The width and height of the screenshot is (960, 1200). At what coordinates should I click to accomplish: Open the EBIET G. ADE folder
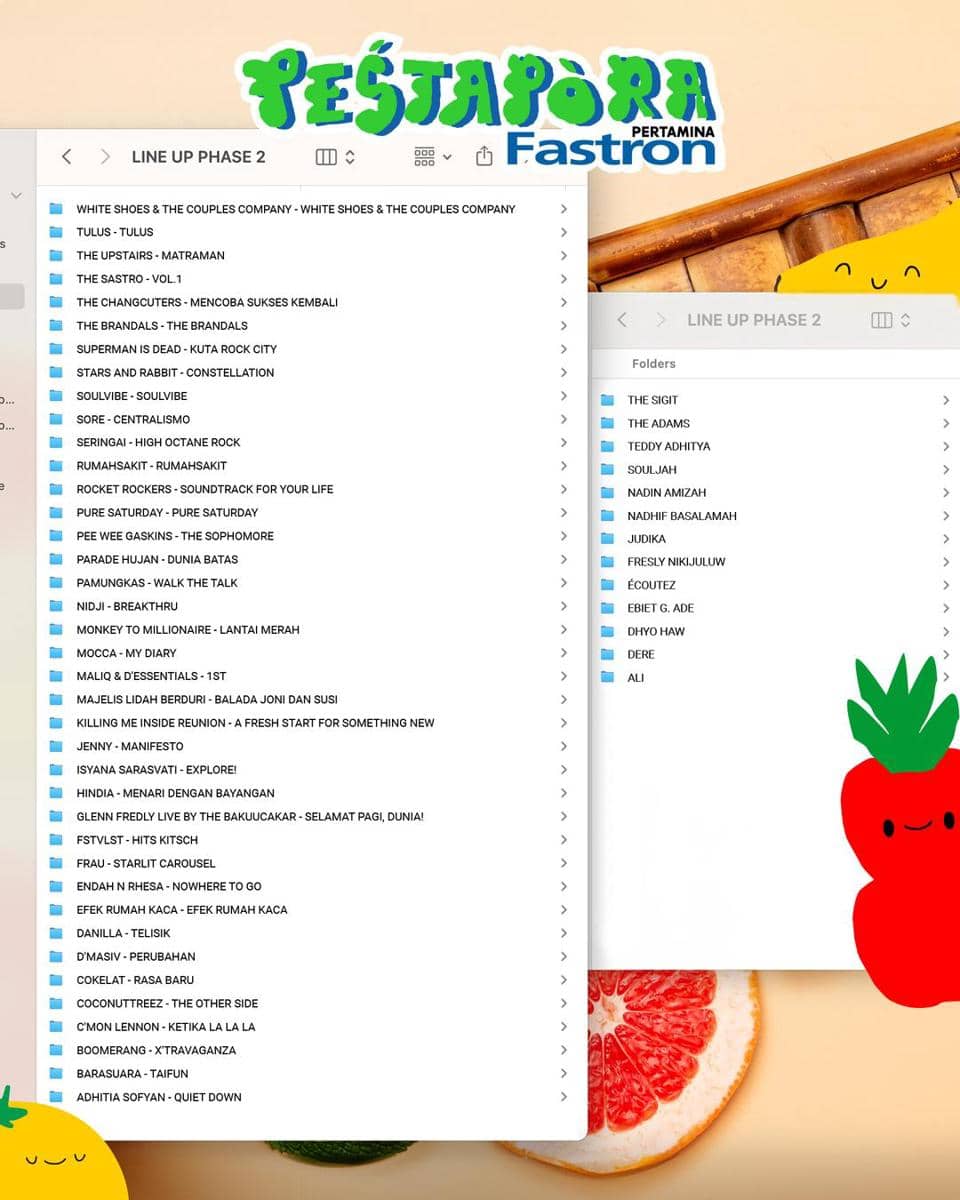[x=660, y=608]
